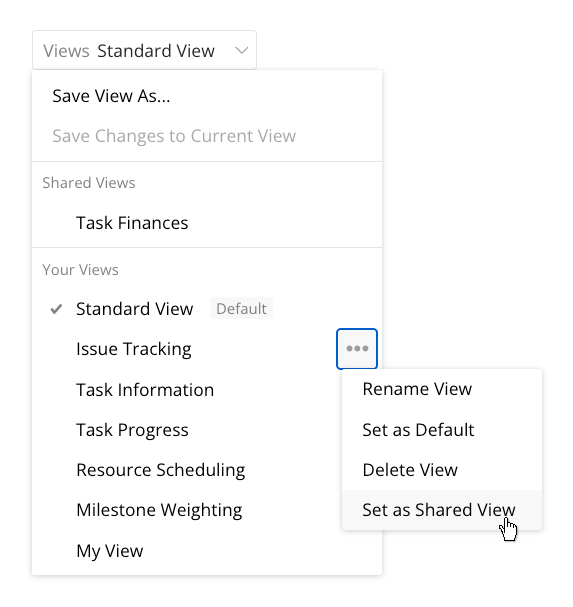Switch to the Issue Tracking view

(134, 349)
